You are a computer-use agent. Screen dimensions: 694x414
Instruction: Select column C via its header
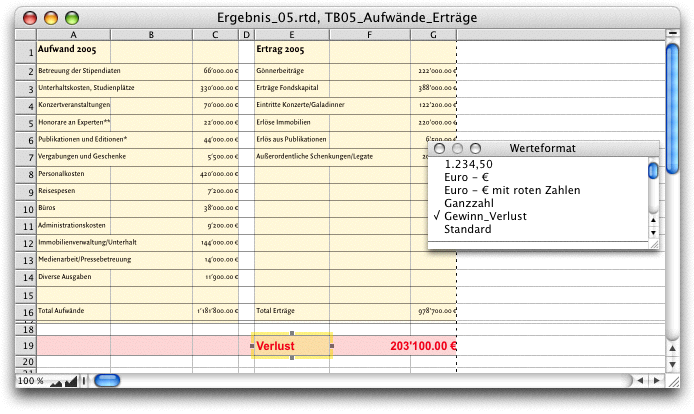click(x=215, y=35)
